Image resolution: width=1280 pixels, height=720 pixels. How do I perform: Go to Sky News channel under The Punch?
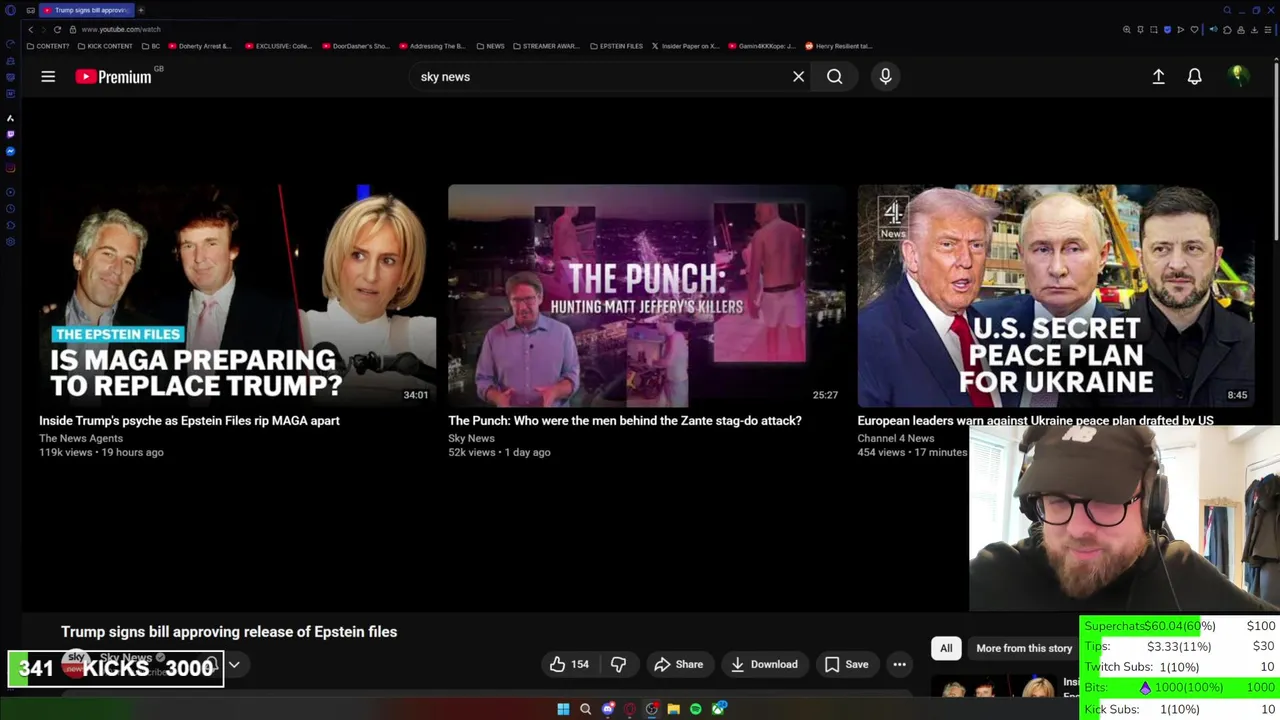[x=471, y=438]
